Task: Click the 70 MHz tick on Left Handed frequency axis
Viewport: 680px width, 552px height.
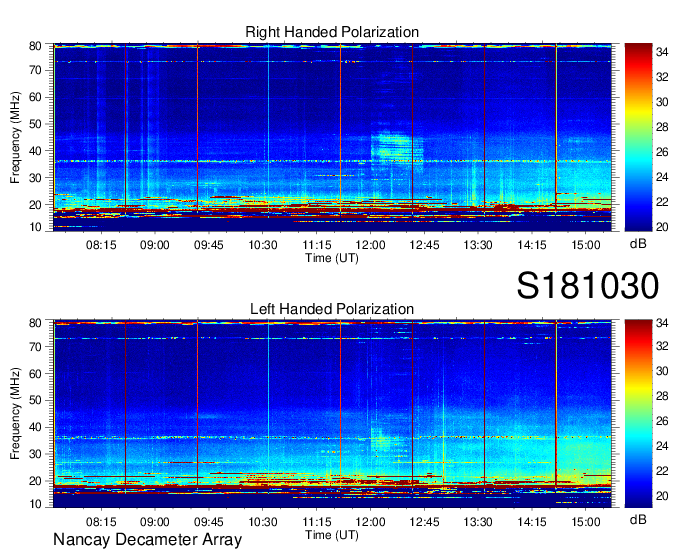Action: pos(35,347)
